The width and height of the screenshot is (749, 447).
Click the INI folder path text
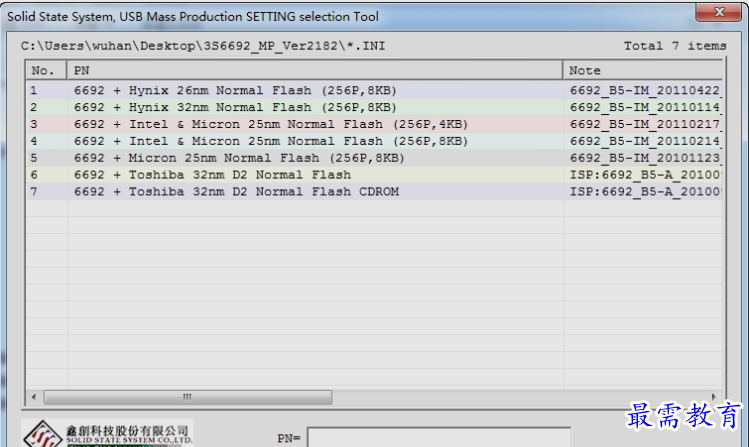(203, 46)
